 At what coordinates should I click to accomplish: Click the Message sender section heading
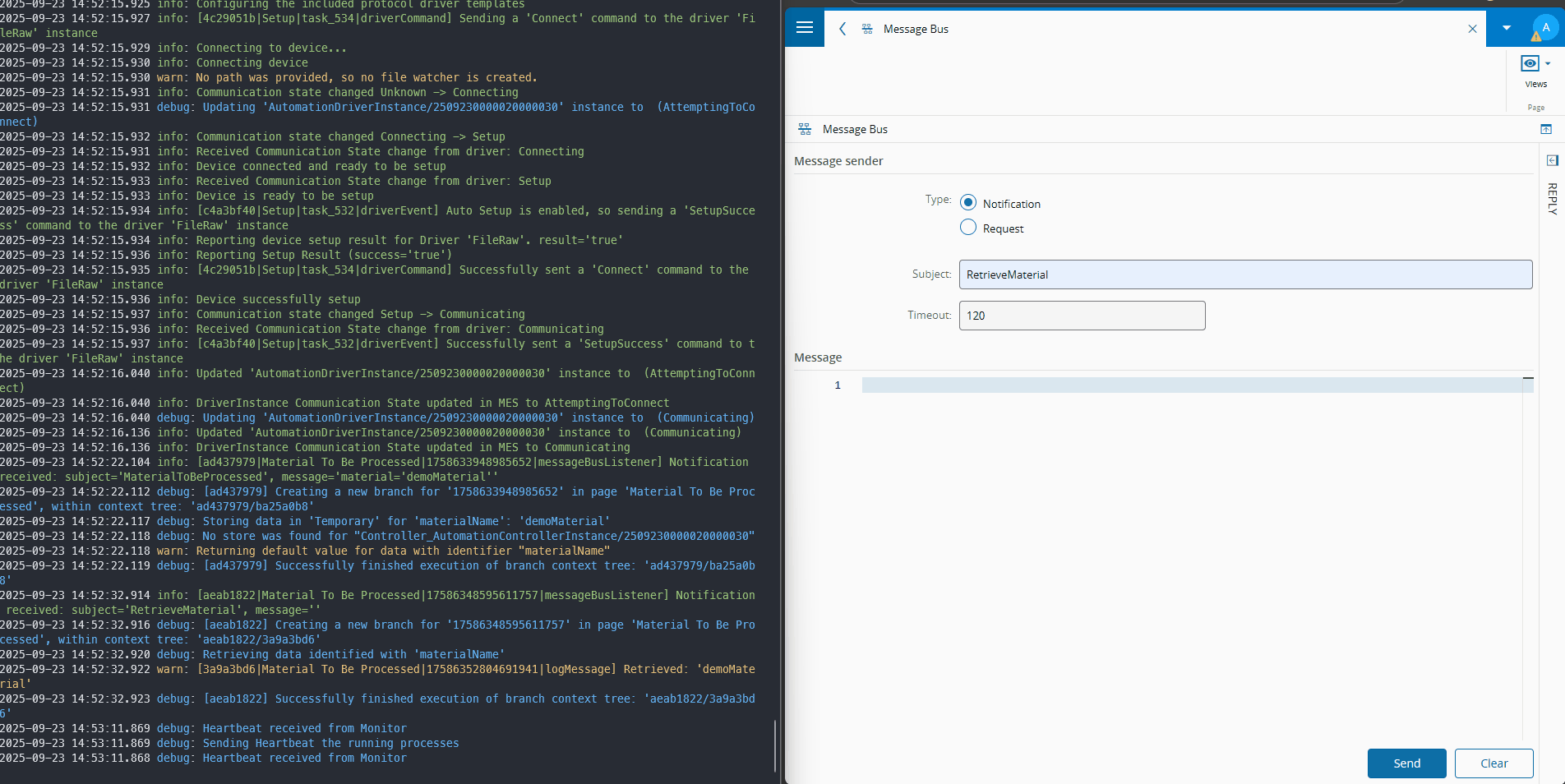click(x=838, y=161)
